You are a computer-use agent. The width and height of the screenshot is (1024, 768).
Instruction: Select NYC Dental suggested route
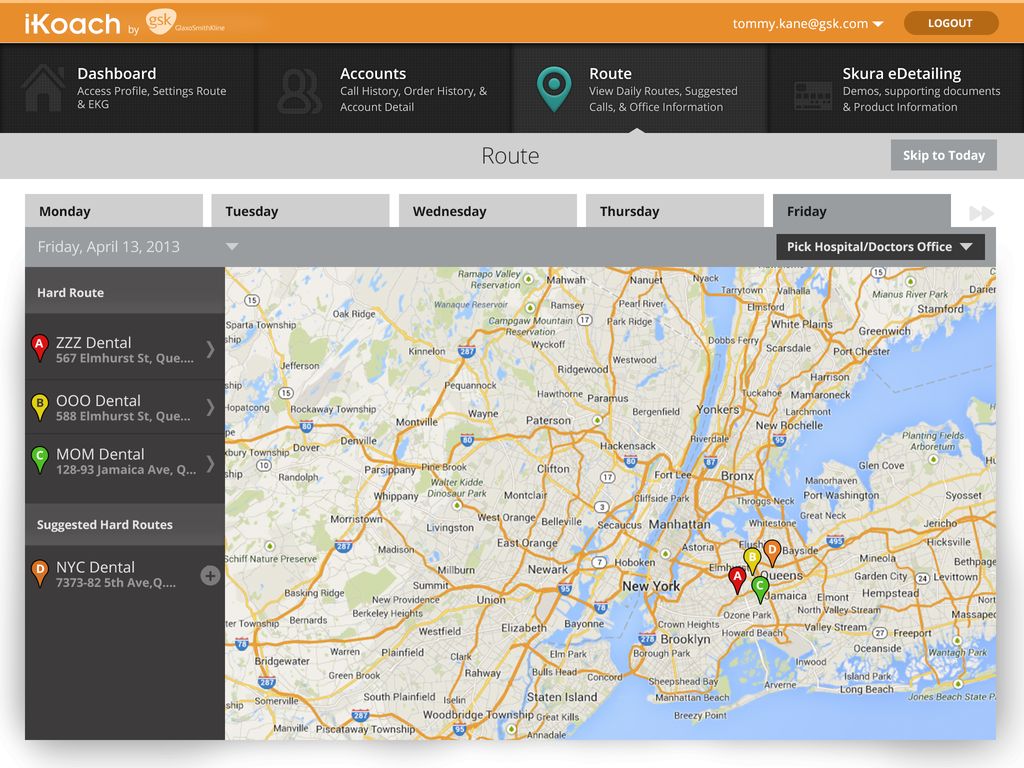(x=125, y=574)
